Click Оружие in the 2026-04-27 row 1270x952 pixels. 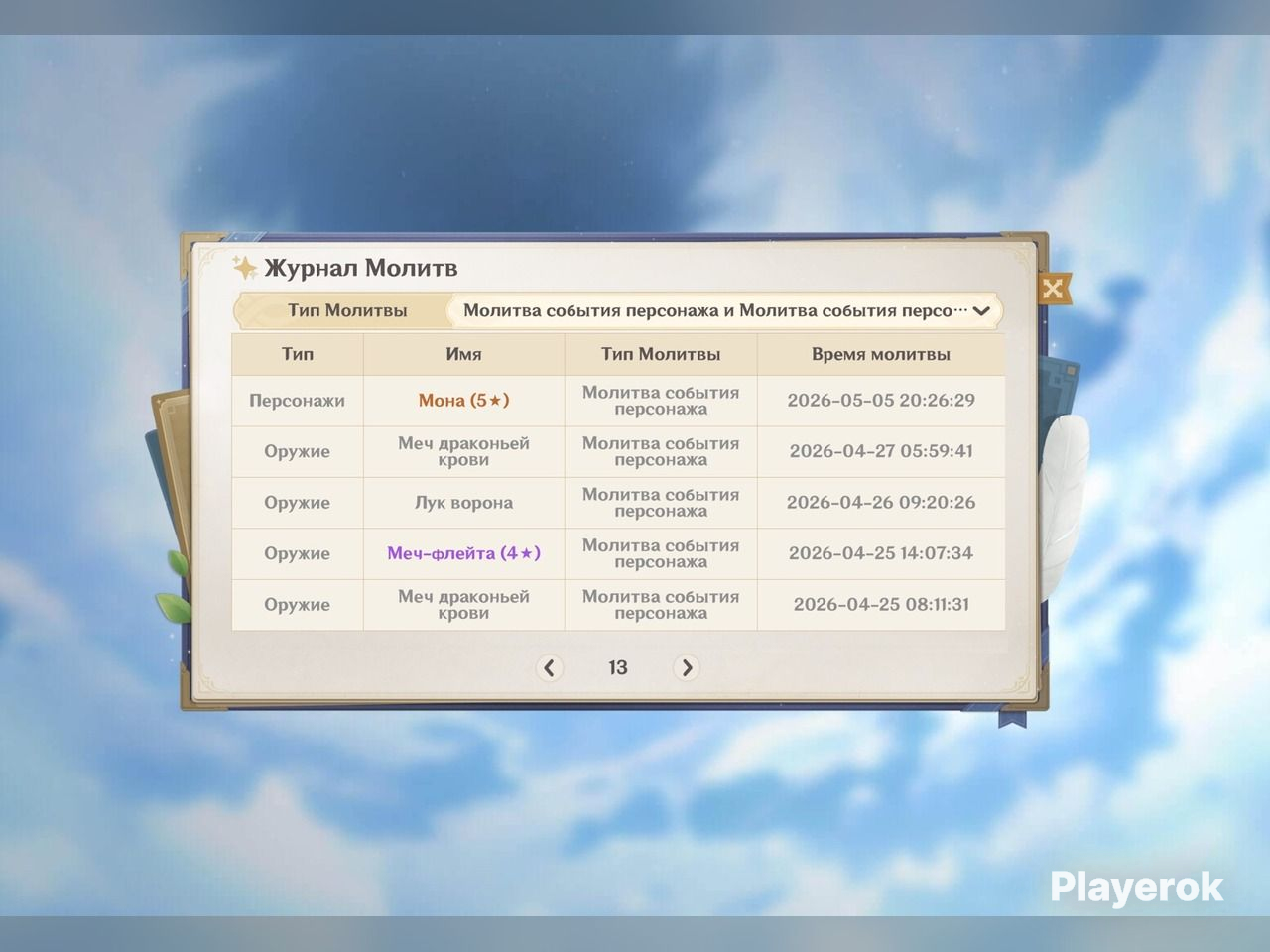click(x=298, y=451)
